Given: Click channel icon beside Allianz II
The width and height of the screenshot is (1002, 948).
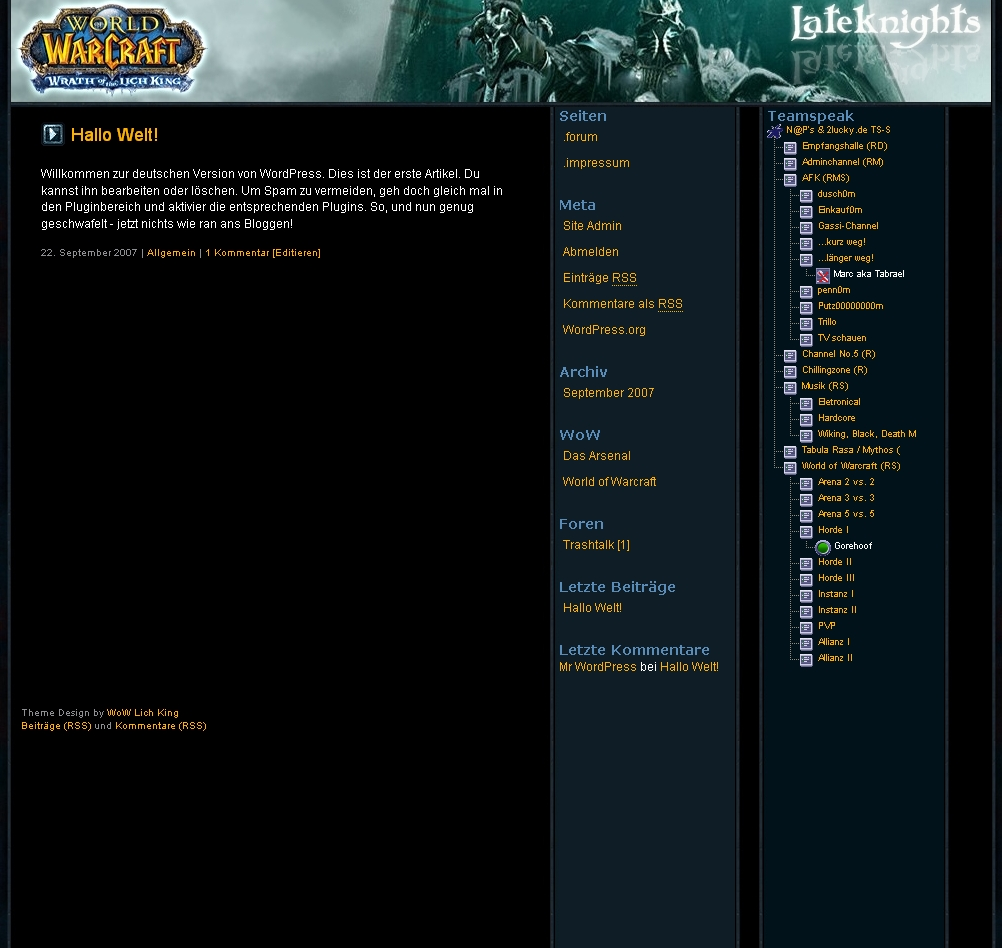Looking at the screenshot, I should 806,659.
